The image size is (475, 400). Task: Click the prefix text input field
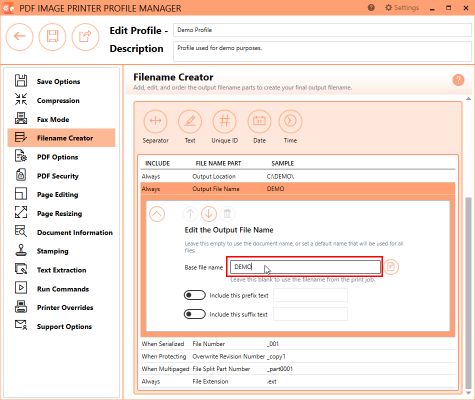pyautogui.click(x=310, y=295)
